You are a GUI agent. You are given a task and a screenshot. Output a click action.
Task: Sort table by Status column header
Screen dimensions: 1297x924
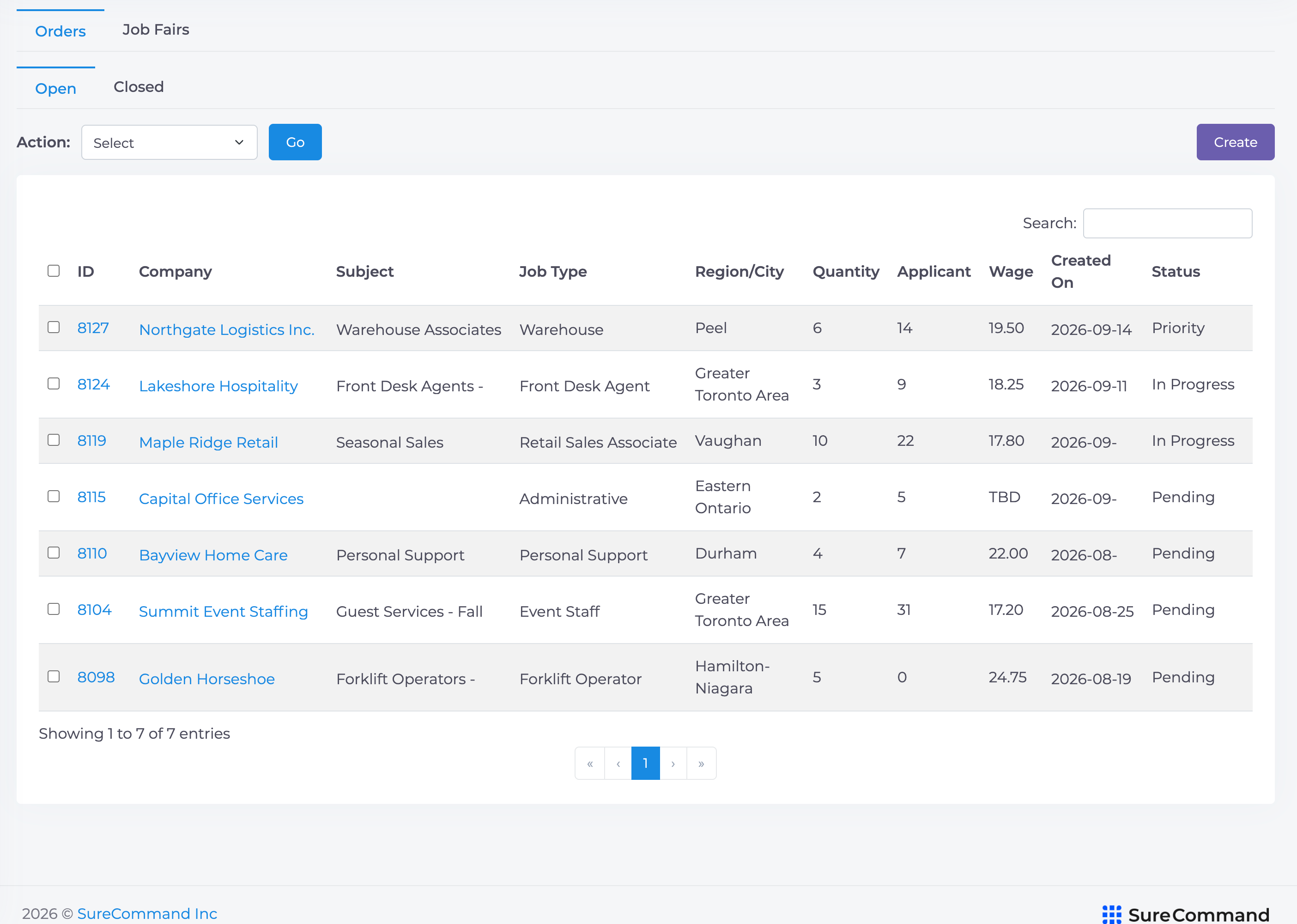click(x=1176, y=271)
